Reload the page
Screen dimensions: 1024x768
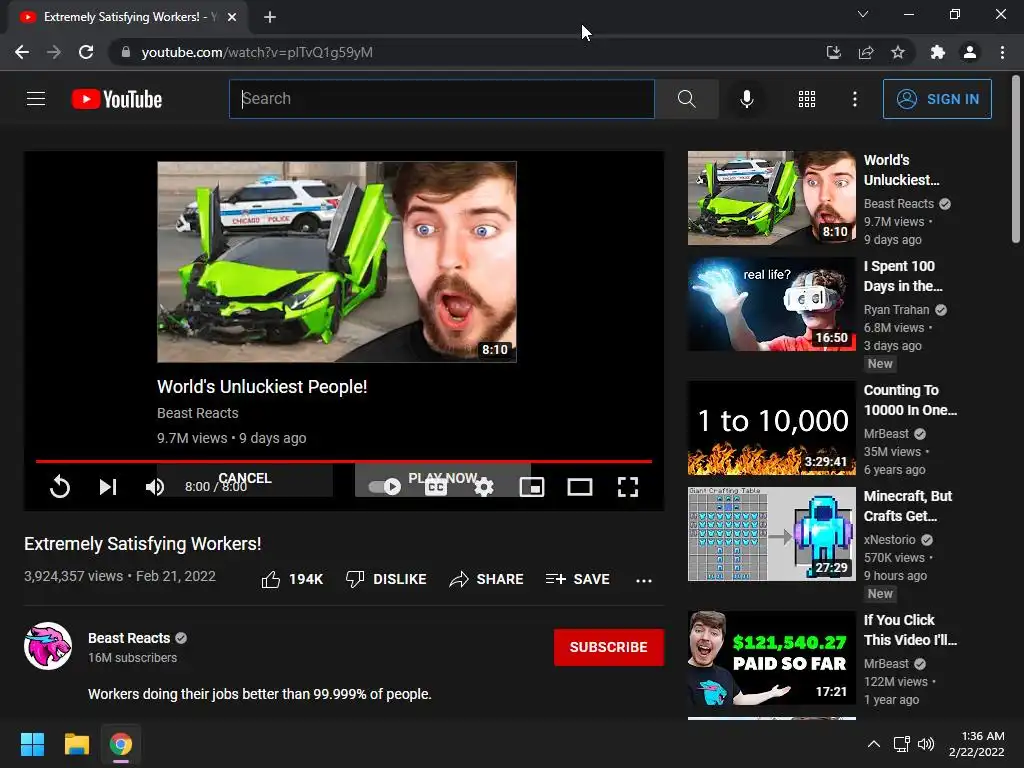pyautogui.click(x=86, y=52)
